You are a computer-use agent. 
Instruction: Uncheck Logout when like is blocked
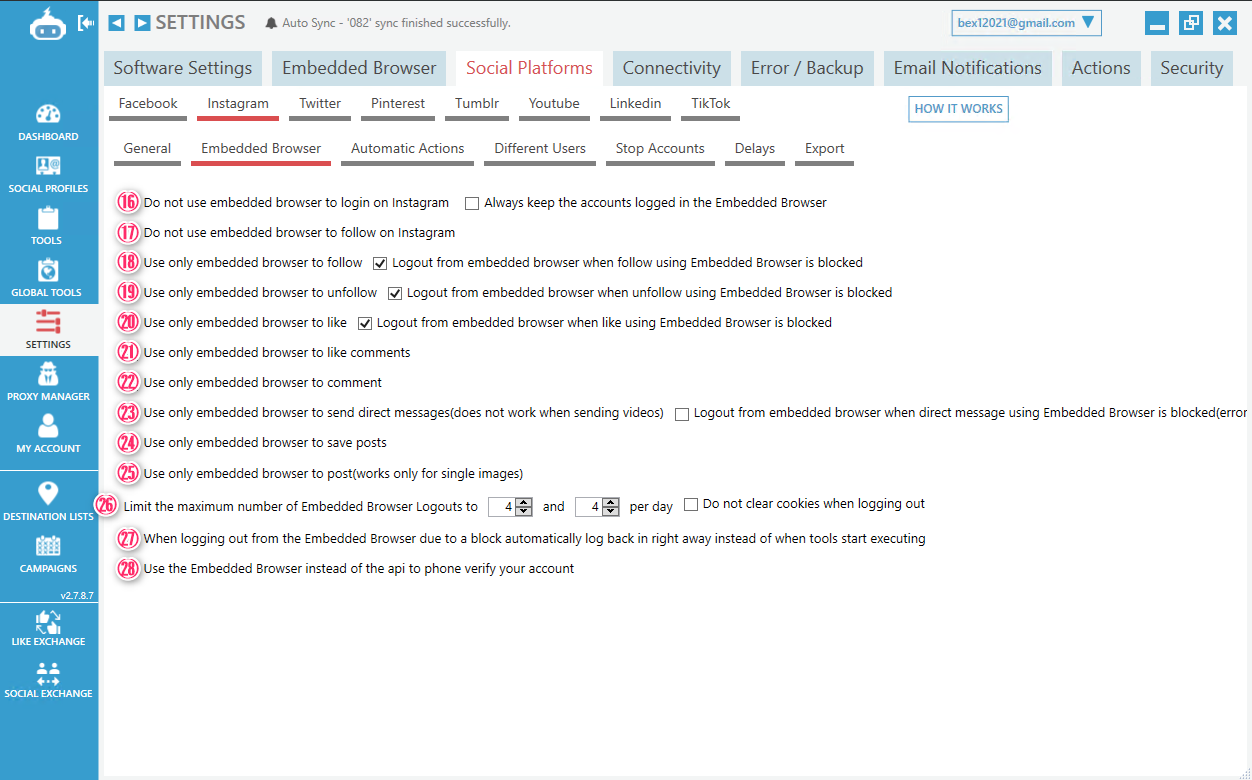coord(365,323)
